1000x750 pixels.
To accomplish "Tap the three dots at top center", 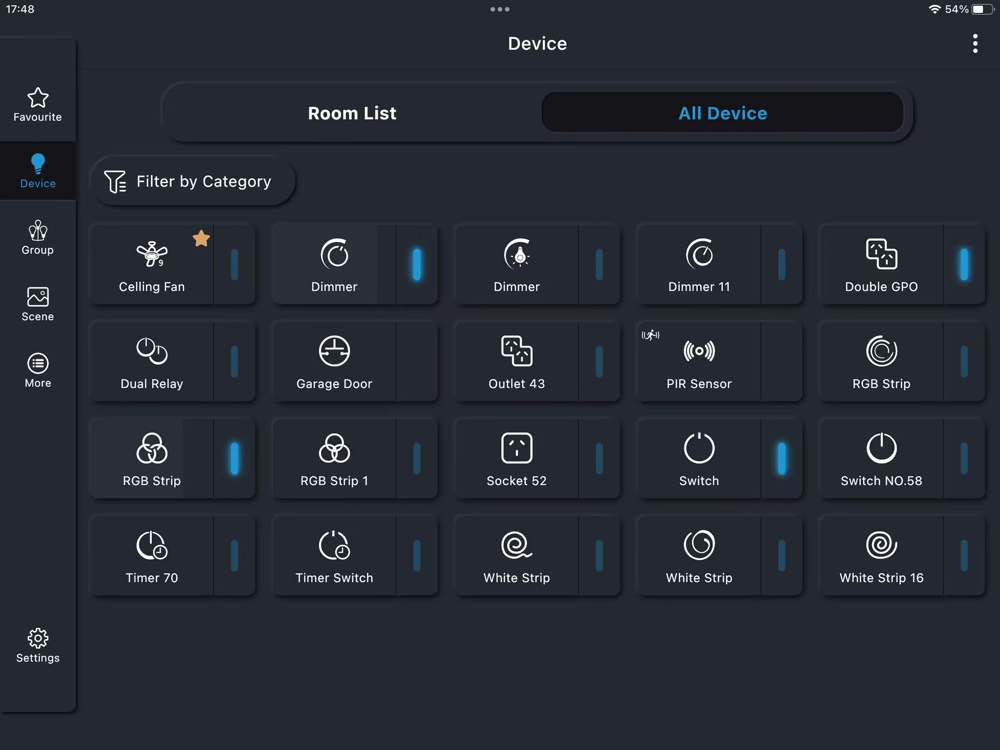I will tap(500, 10).
